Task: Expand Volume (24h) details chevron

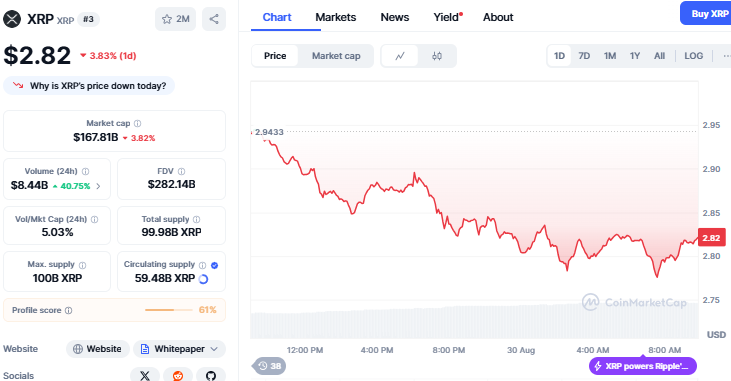Action: click(x=98, y=186)
